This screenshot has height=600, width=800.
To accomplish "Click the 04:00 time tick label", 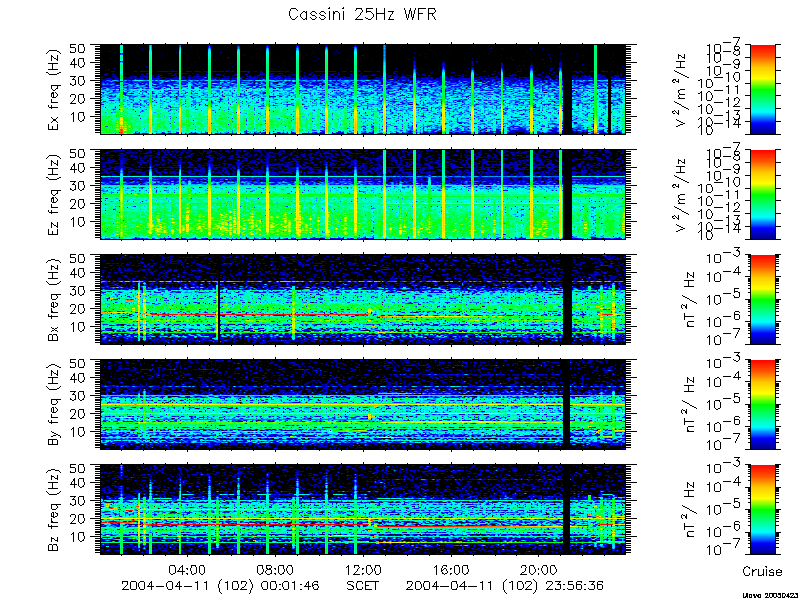I will [x=187, y=570].
